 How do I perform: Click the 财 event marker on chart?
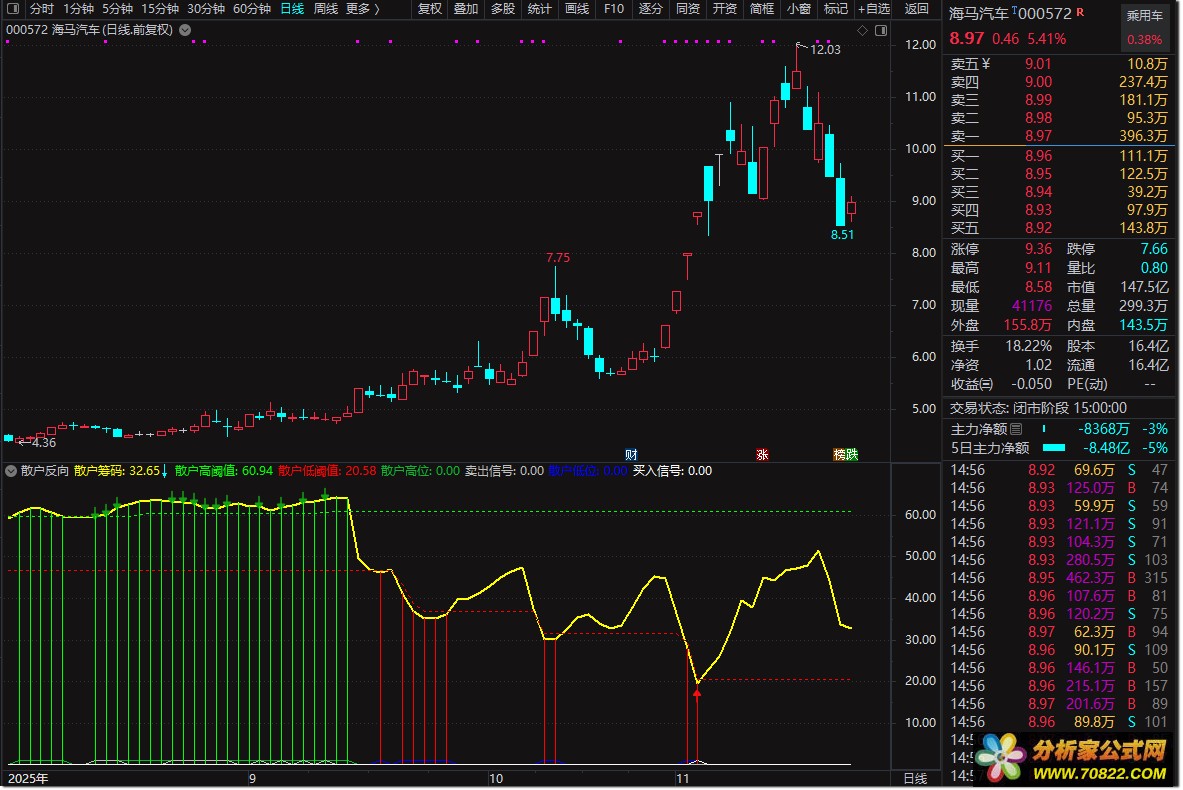(631, 454)
